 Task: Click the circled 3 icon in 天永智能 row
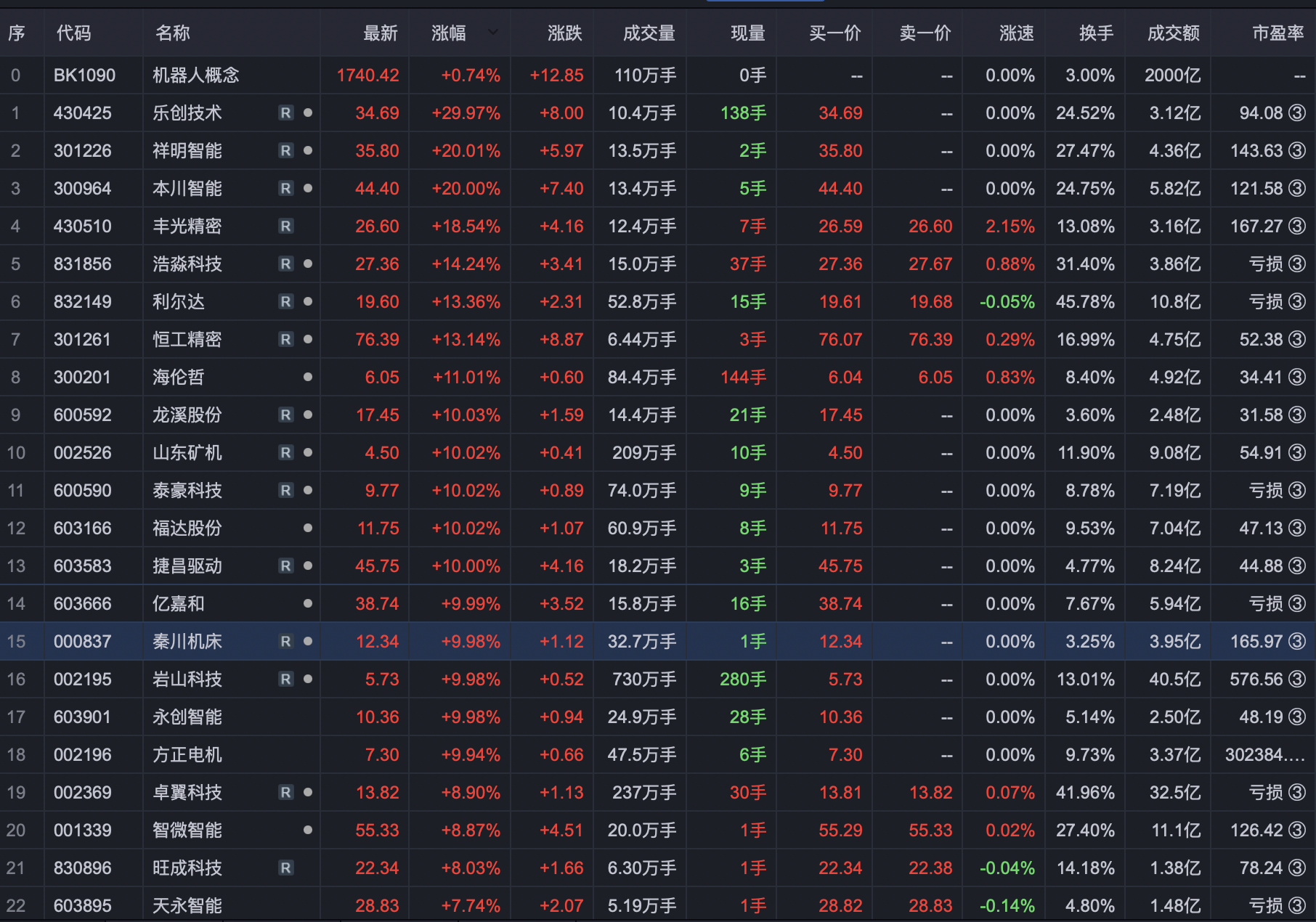point(1296,906)
